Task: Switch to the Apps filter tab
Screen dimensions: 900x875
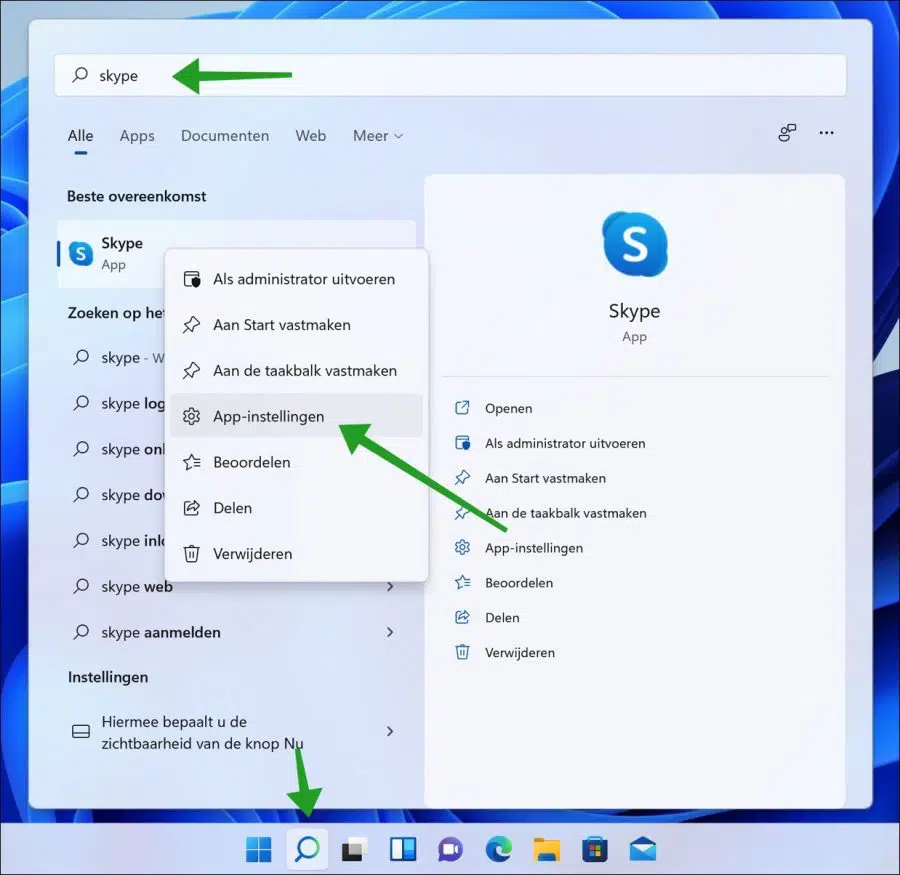Action: click(x=137, y=136)
